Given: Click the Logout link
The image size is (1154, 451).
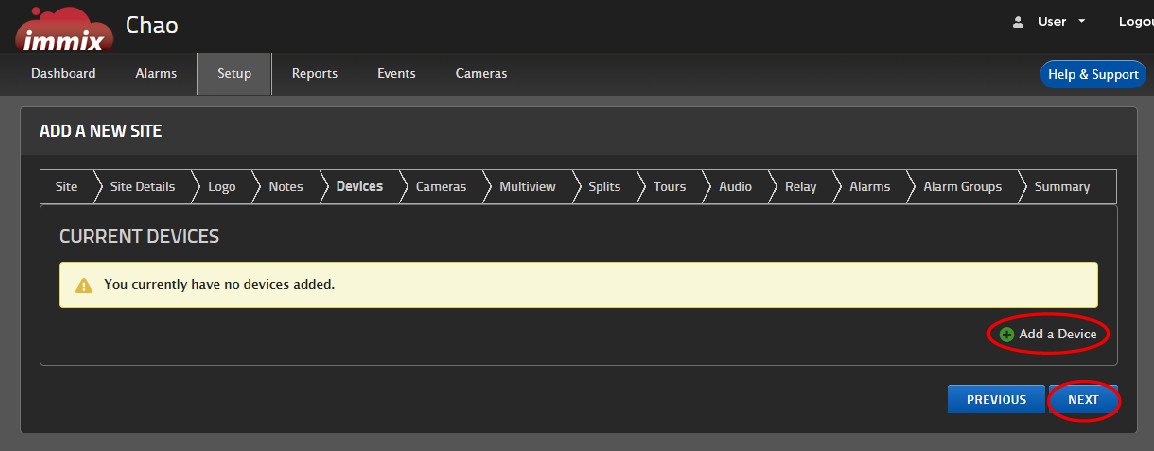Looking at the screenshot, I should [x=1135, y=22].
